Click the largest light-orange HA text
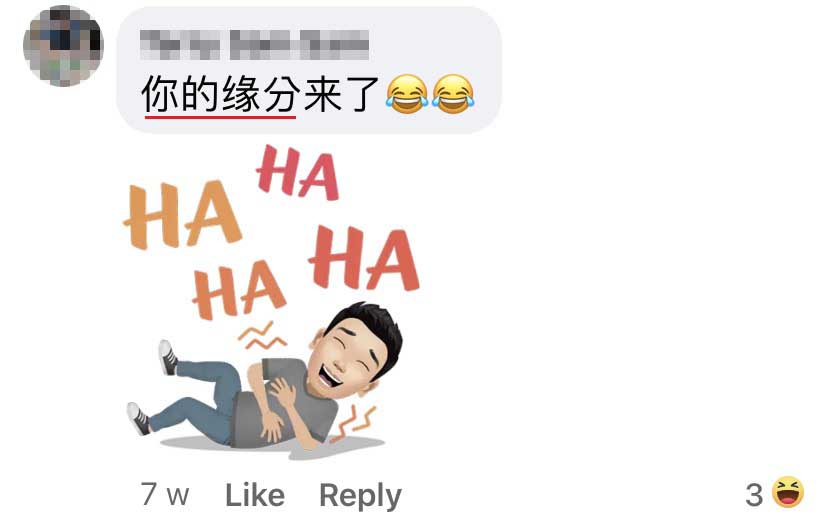The width and height of the screenshot is (828, 519). (x=182, y=215)
